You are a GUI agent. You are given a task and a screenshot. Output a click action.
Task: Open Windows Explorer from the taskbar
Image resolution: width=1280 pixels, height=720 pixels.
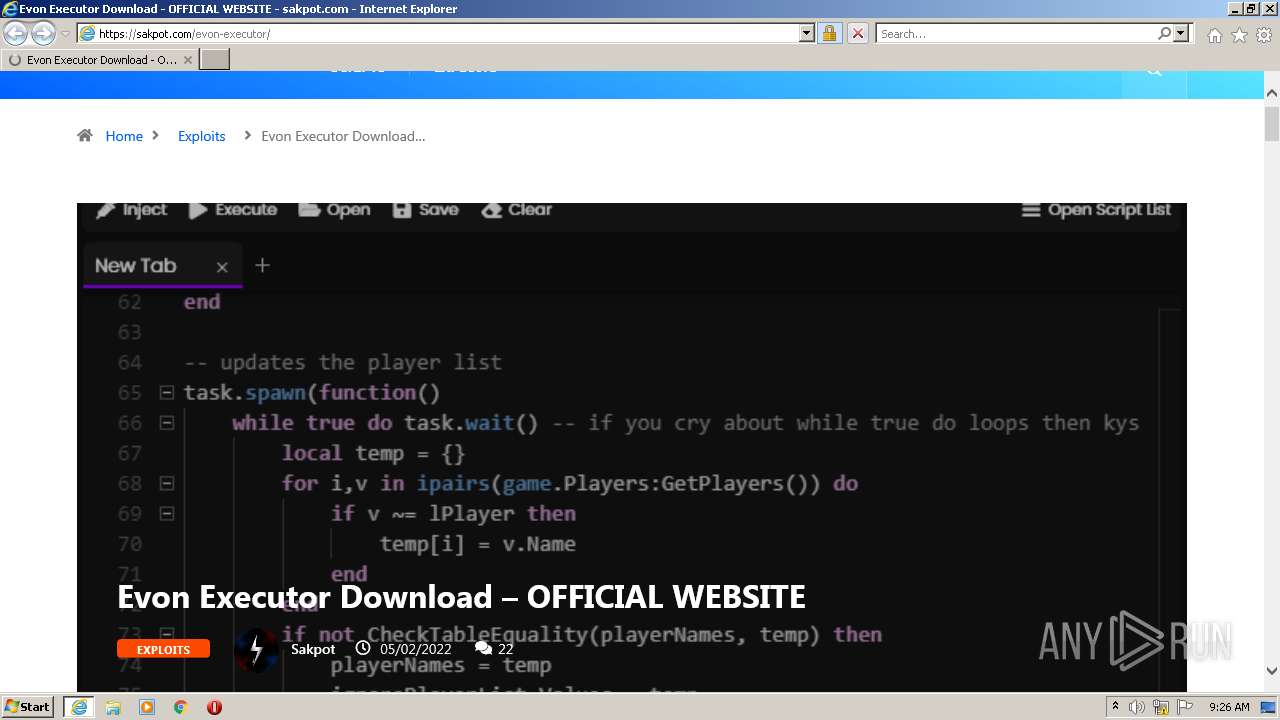click(113, 707)
